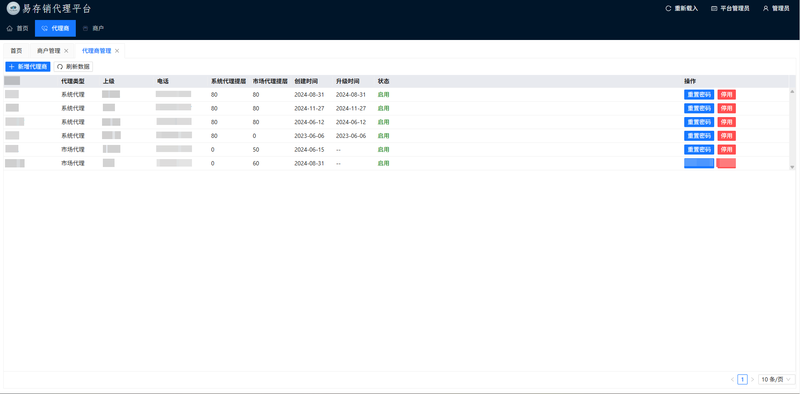
Task: Click the table scrollbar down arrow
Action: [792, 167]
